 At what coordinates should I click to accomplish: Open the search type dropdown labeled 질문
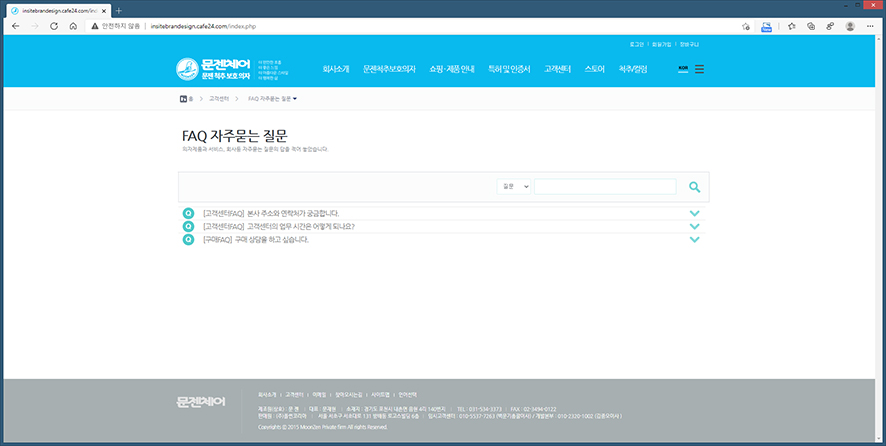pos(515,187)
